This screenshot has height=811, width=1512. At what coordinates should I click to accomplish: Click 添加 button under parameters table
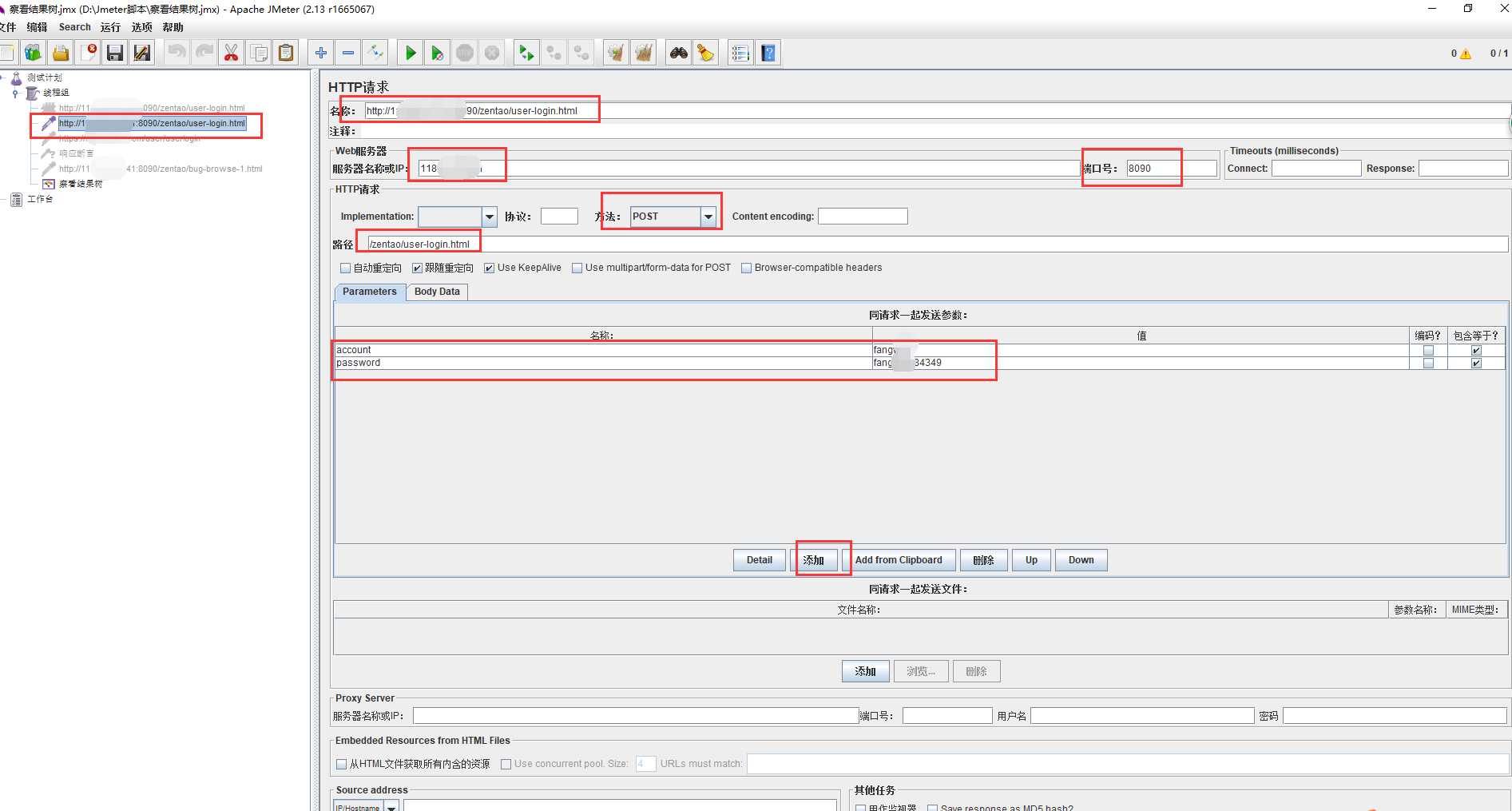tap(814, 560)
